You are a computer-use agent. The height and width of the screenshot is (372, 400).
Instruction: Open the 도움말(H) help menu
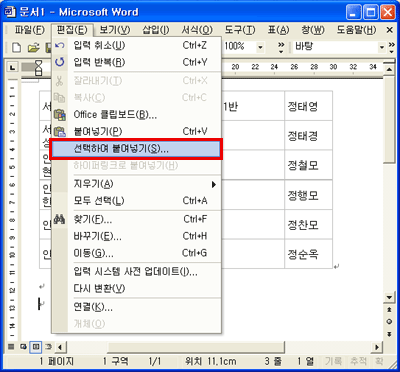tap(356, 30)
